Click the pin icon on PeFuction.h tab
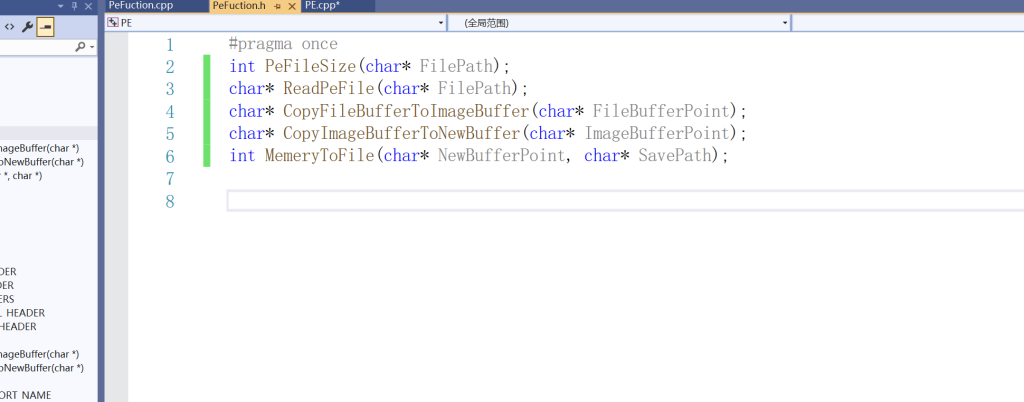The image size is (1024, 402). tap(277, 6)
